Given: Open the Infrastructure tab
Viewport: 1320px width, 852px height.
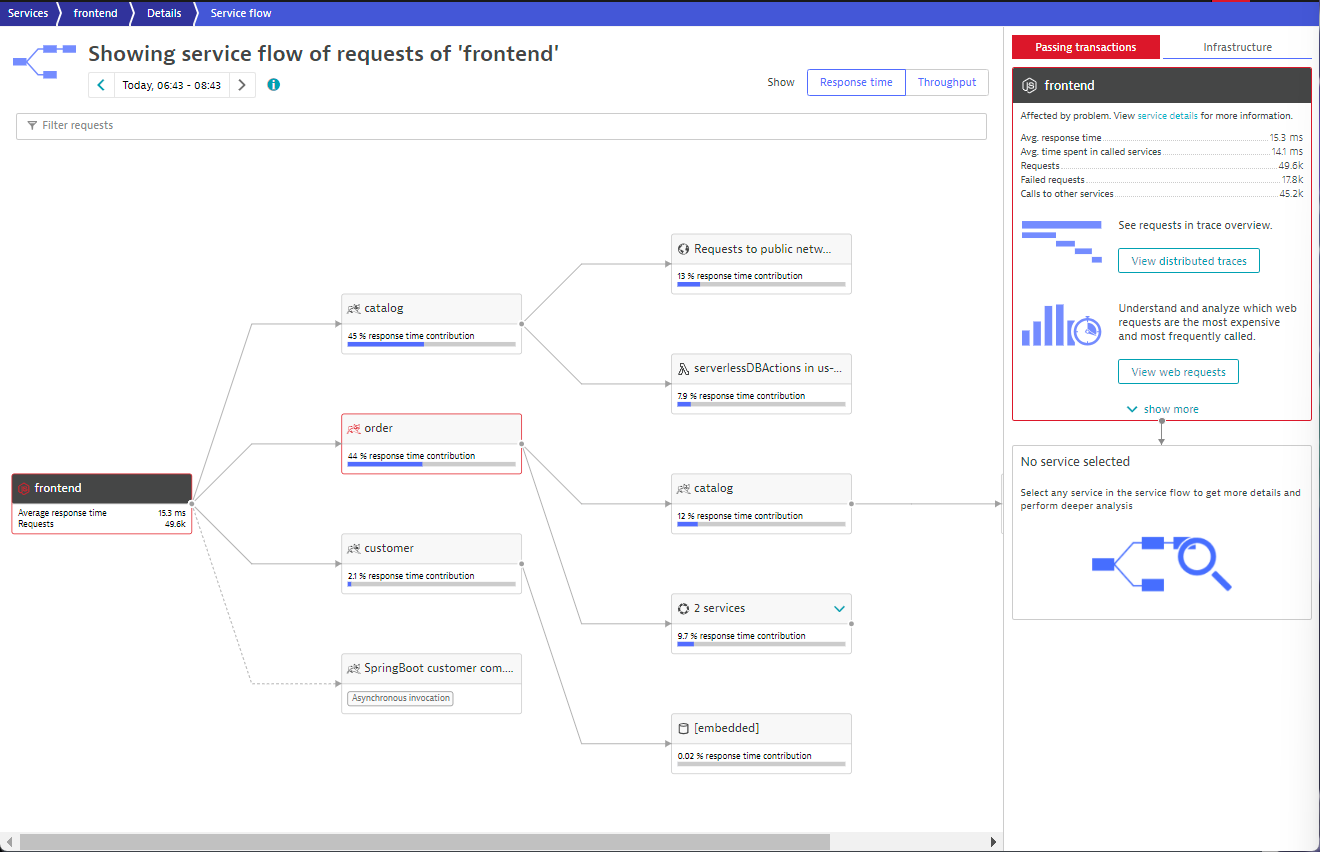Looking at the screenshot, I should pyautogui.click(x=1237, y=47).
